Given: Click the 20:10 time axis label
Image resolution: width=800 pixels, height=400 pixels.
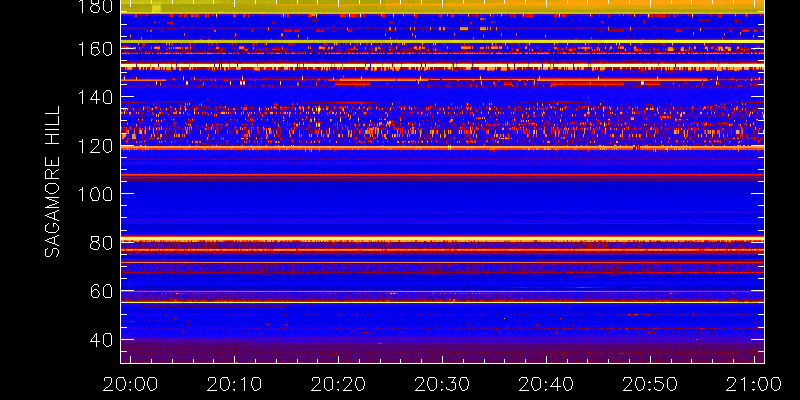Looking at the screenshot, I should 234,384.
